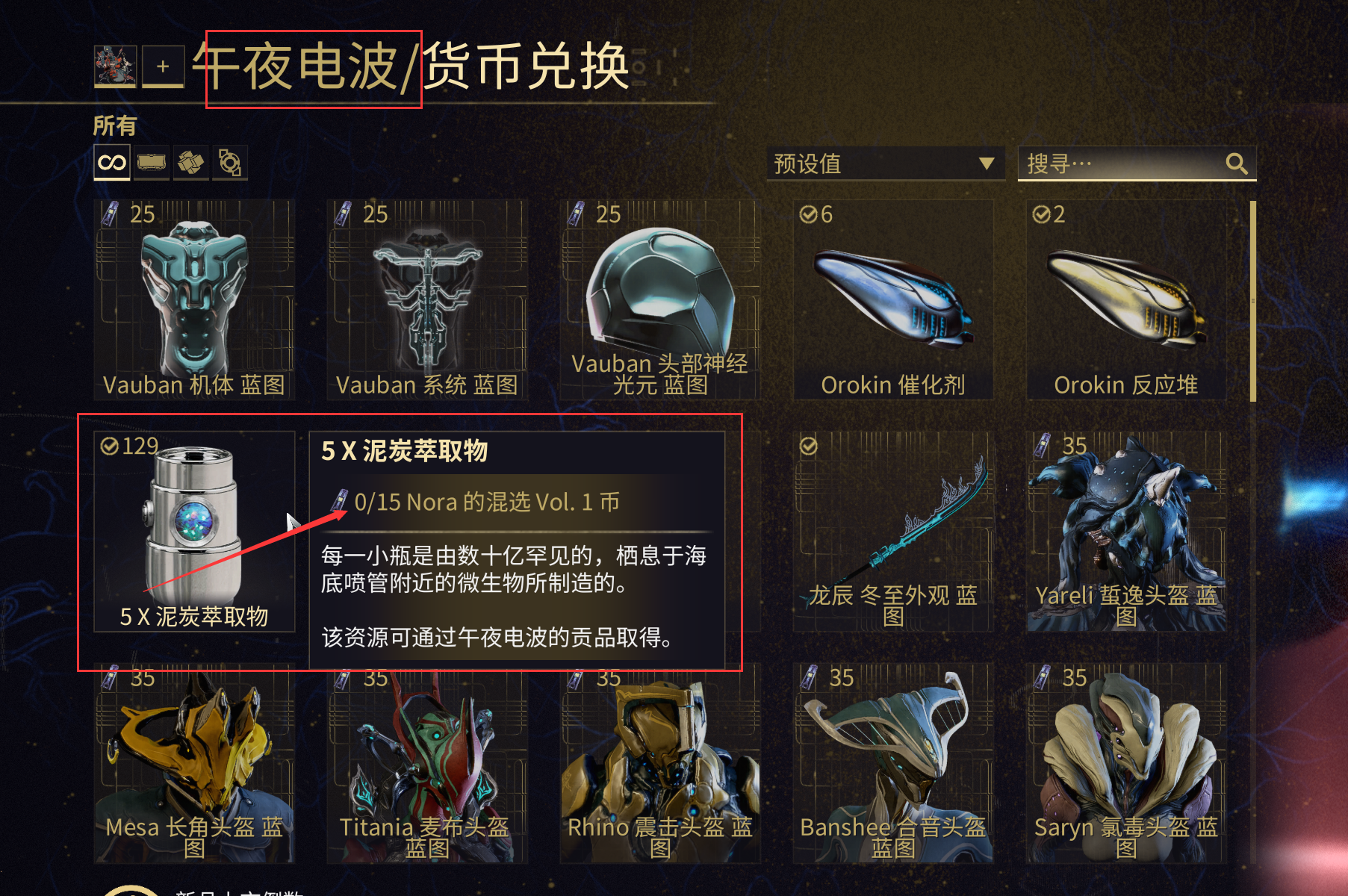Select the 5 X 泥炭萃取物 item
This screenshot has width=1348, height=896.
pos(194,532)
